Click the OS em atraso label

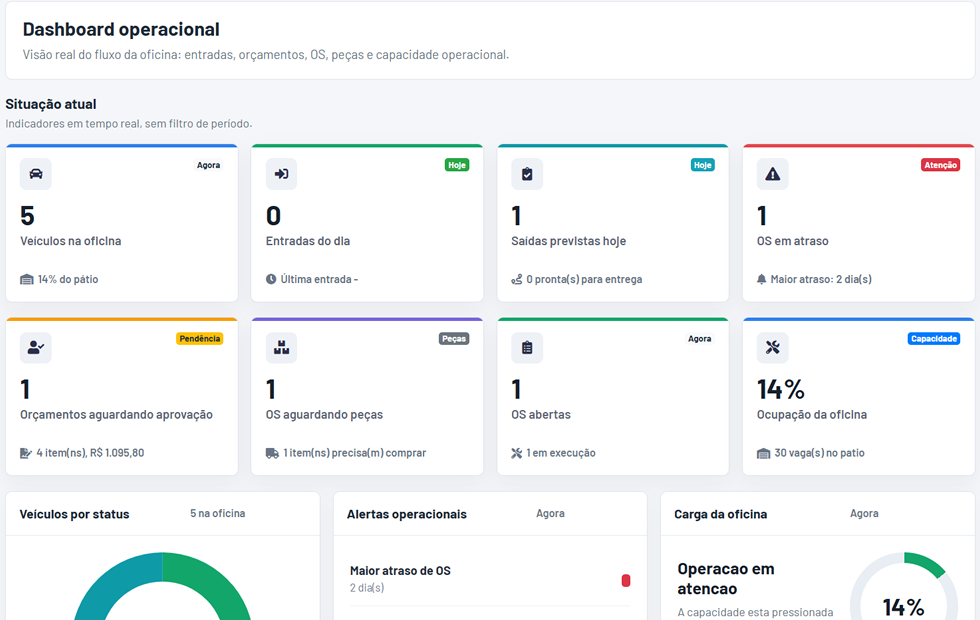792,241
